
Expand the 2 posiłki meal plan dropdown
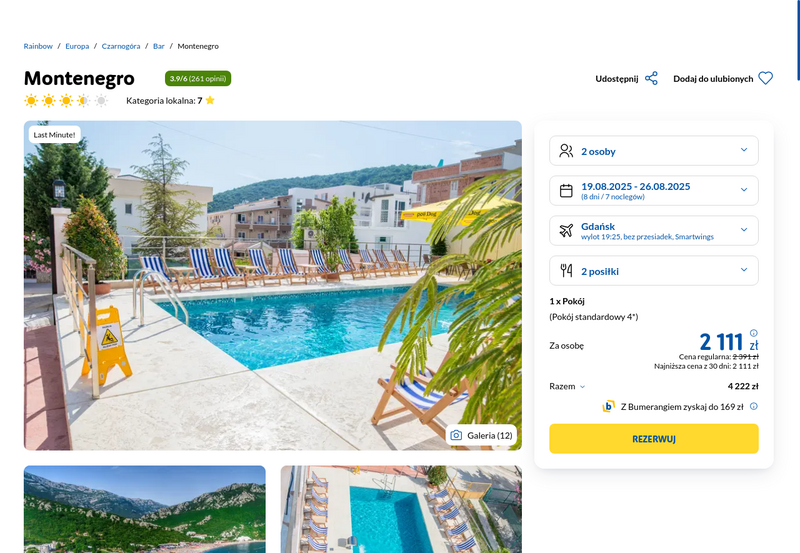[x=654, y=270]
